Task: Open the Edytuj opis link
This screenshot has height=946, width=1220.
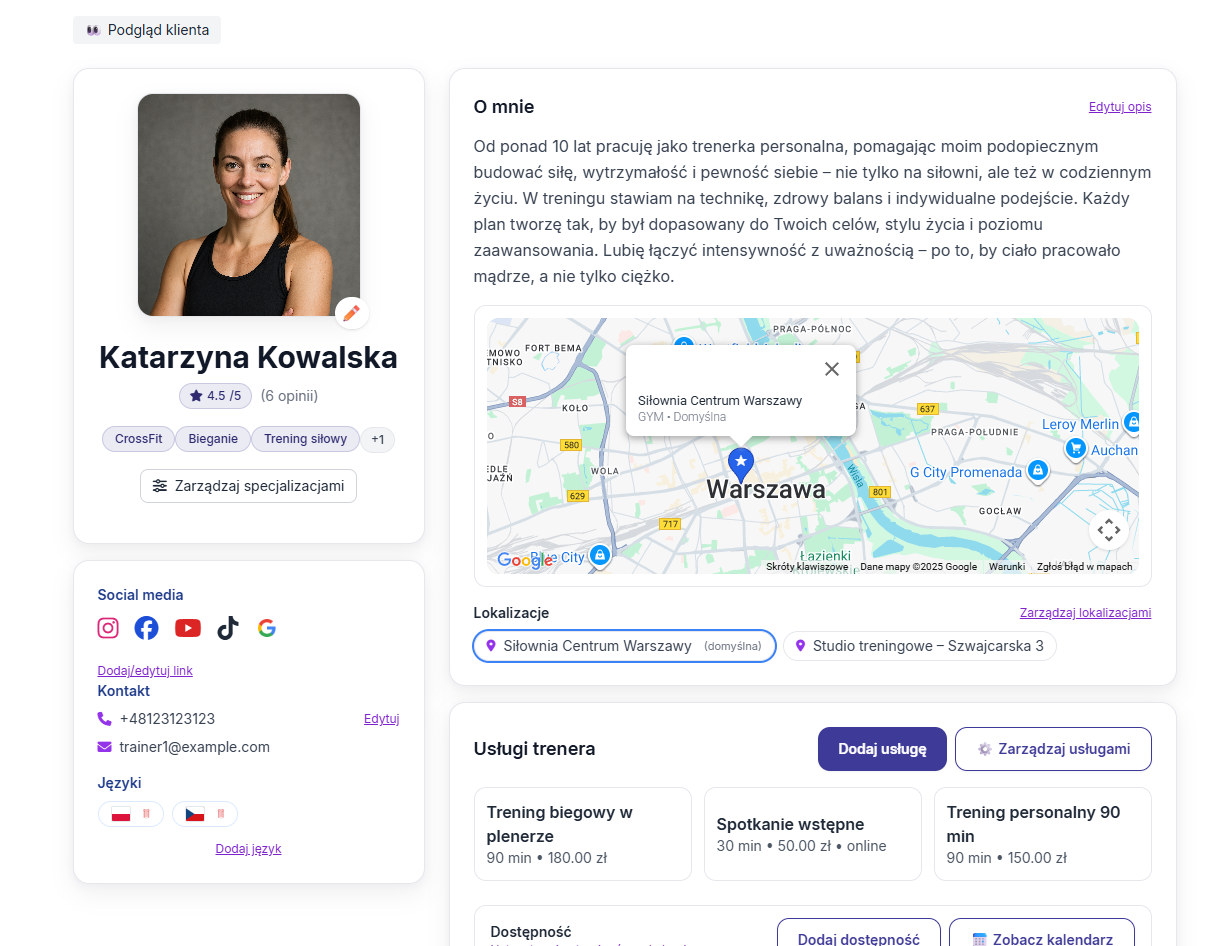Action: click(1120, 107)
